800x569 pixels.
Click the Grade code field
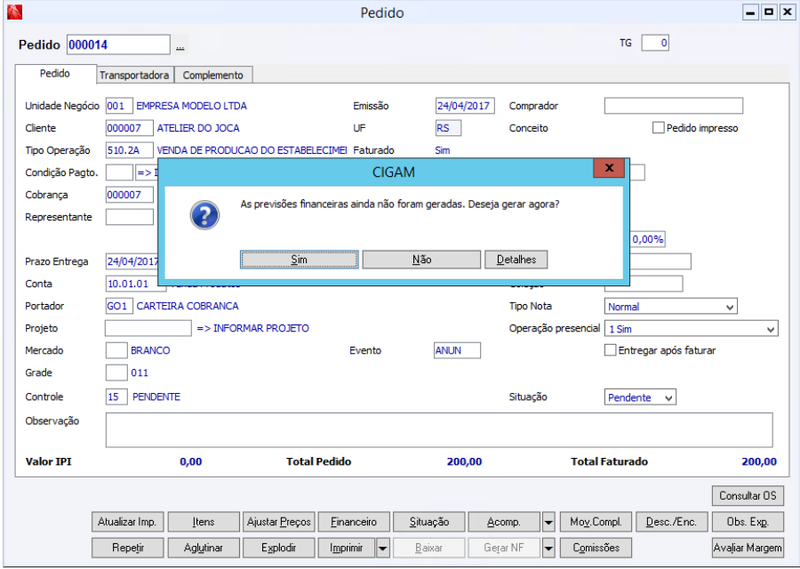tap(116, 373)
